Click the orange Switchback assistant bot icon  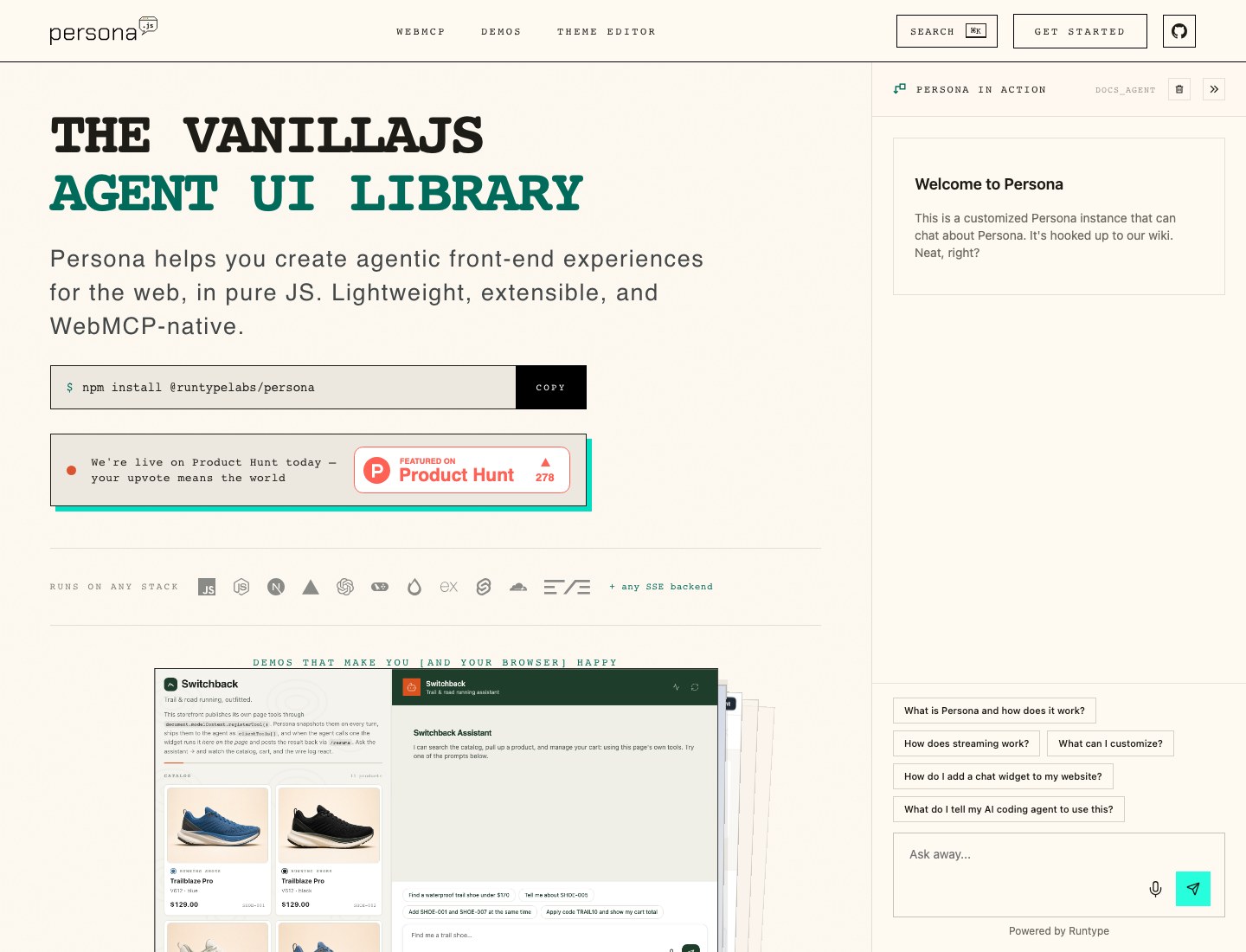pyautogui.click(x=412, y=687)
